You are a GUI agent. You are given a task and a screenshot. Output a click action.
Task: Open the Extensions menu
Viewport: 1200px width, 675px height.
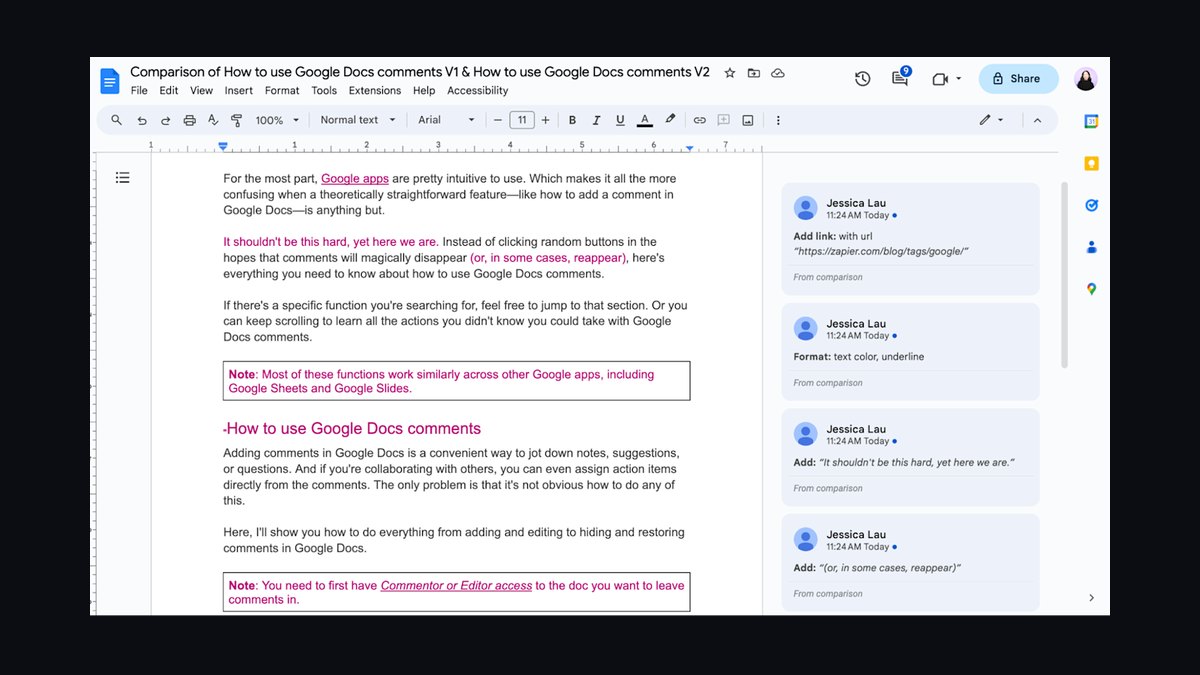click(375, 90)
